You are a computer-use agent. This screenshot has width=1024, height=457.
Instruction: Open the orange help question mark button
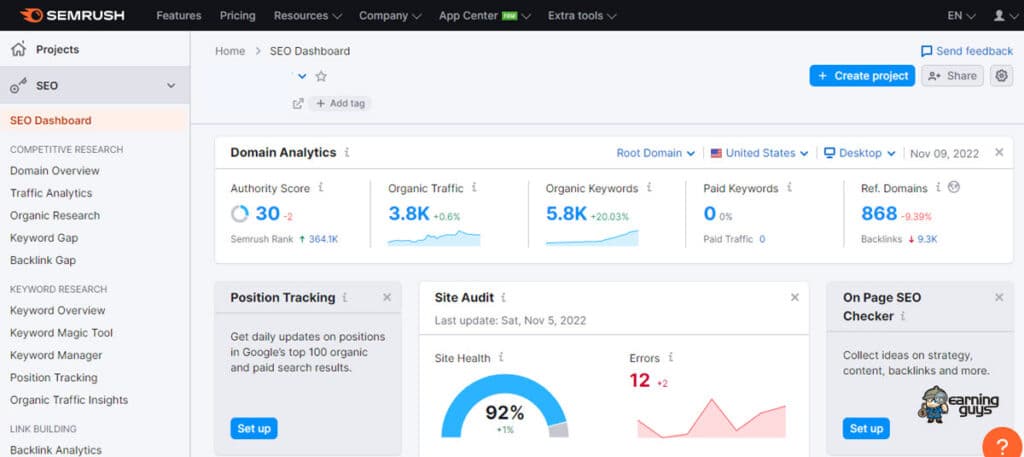1004,444
